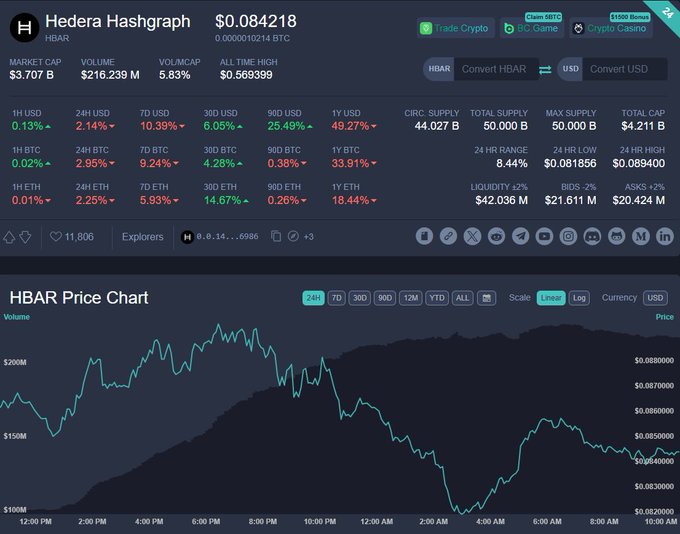
Task: Click the Hedera Hashgraph logo
Action: 24,27
